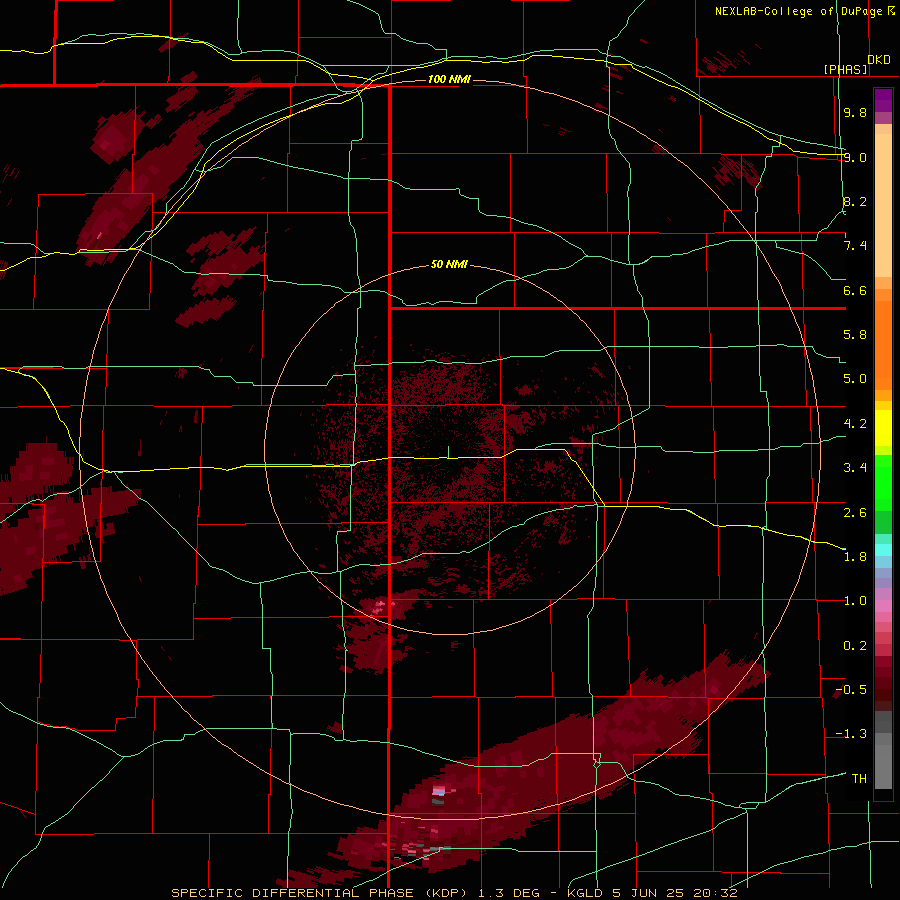
Task: Click the 2.6 value on color scale
Action: point(855,513)
